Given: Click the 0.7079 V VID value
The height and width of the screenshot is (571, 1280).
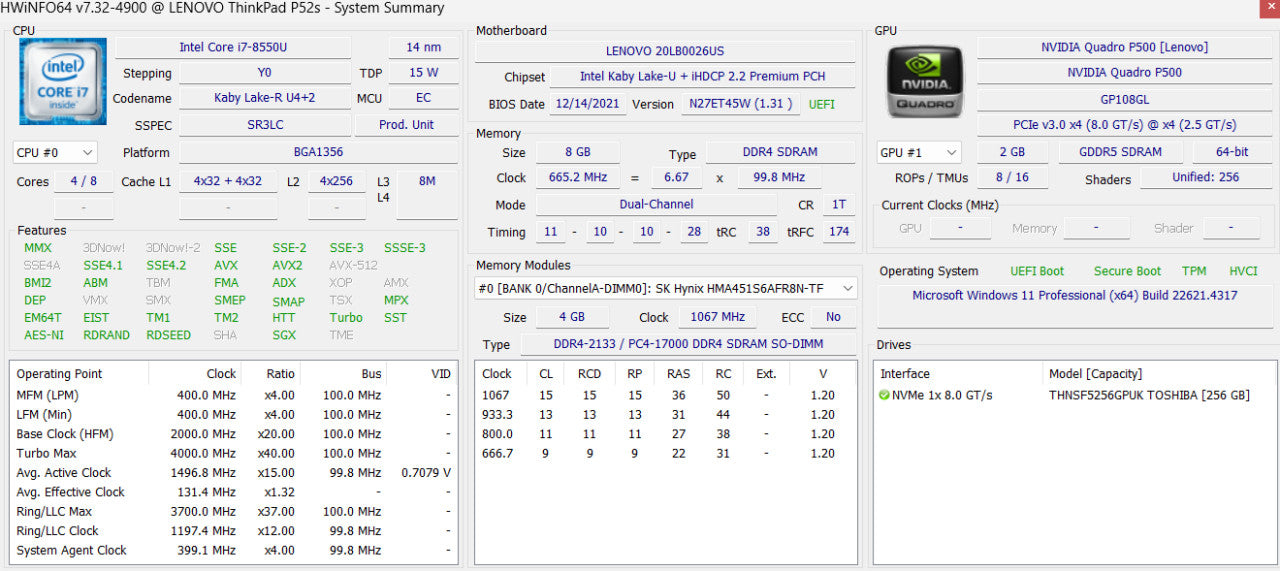Looking at the screenshot, I should click(426, 473).
